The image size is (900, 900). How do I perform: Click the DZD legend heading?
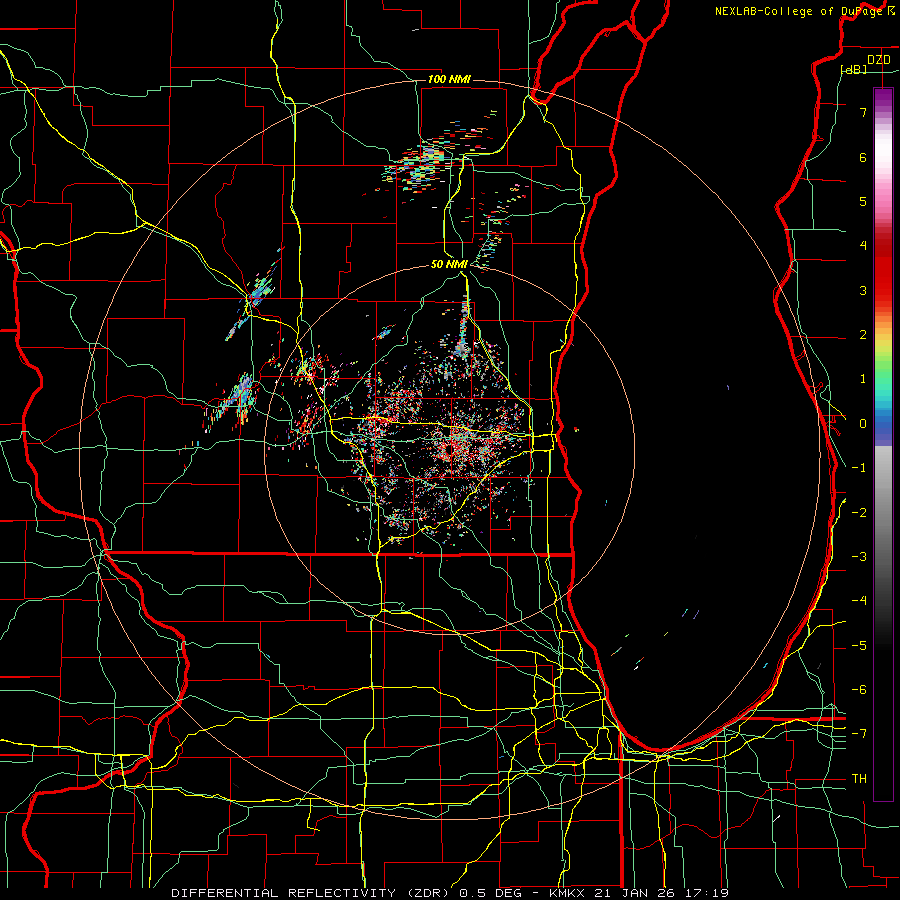click(878, 60)
